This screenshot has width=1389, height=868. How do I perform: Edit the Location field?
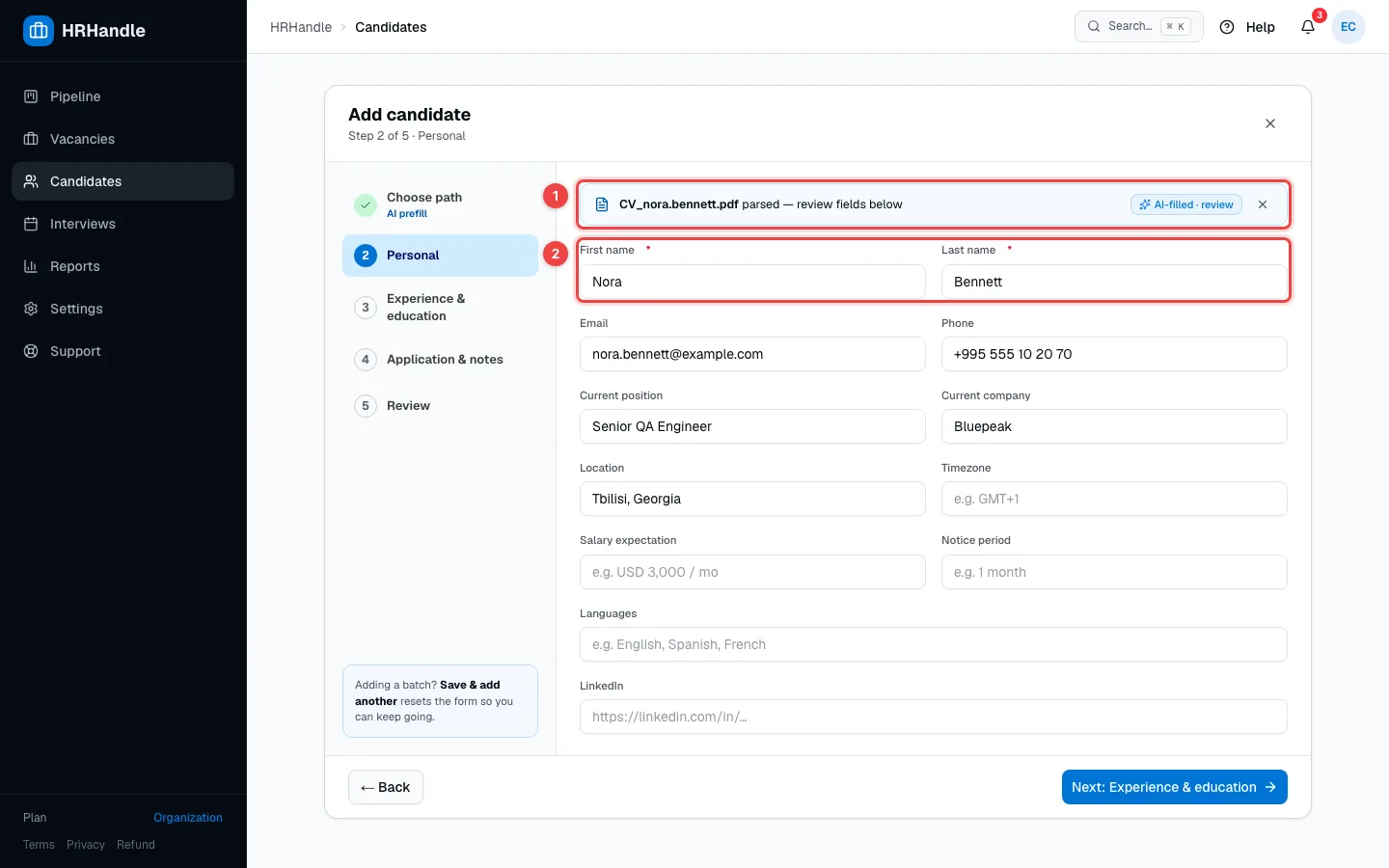[752, 499]
